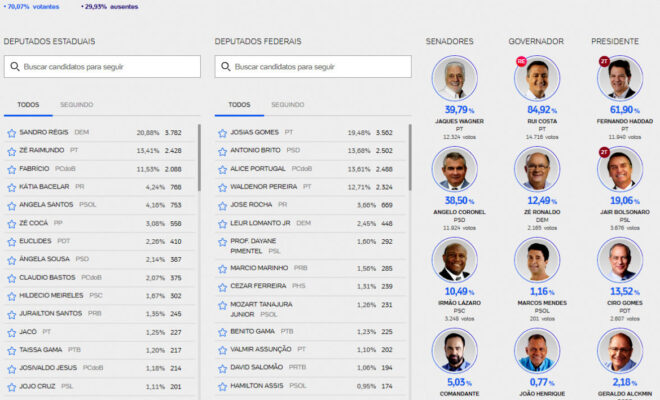Mark Alice Portugal with the star icon
This screenshot has height=400, width=660.
click(223, 169)
